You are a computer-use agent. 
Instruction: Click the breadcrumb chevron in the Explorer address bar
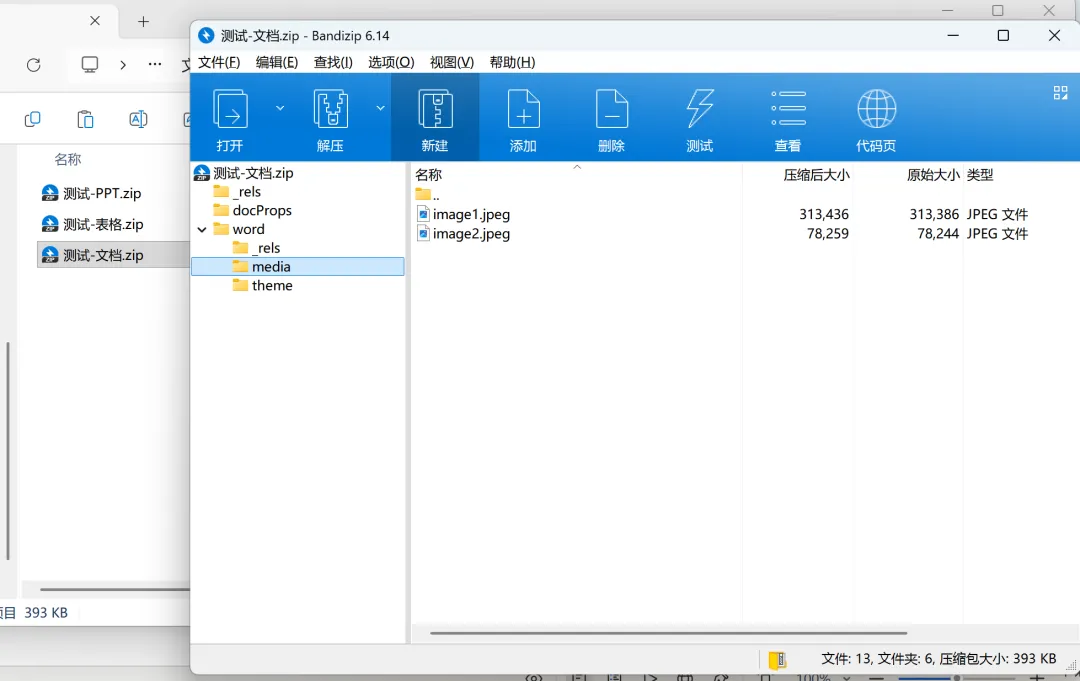pos(123,65)
